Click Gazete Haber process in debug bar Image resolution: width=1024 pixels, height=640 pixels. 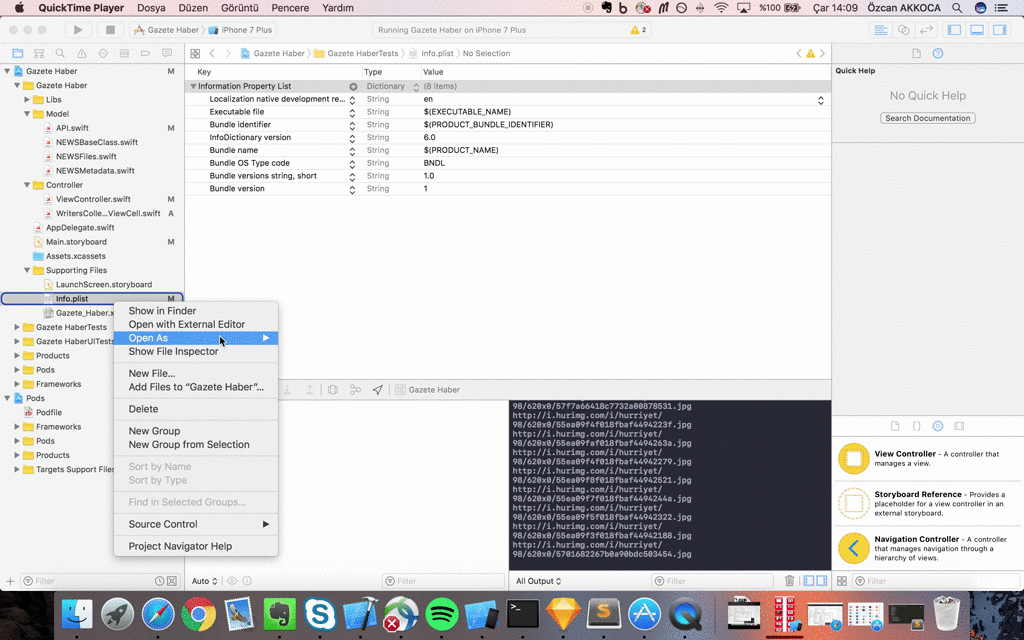(x=428, y=390)
